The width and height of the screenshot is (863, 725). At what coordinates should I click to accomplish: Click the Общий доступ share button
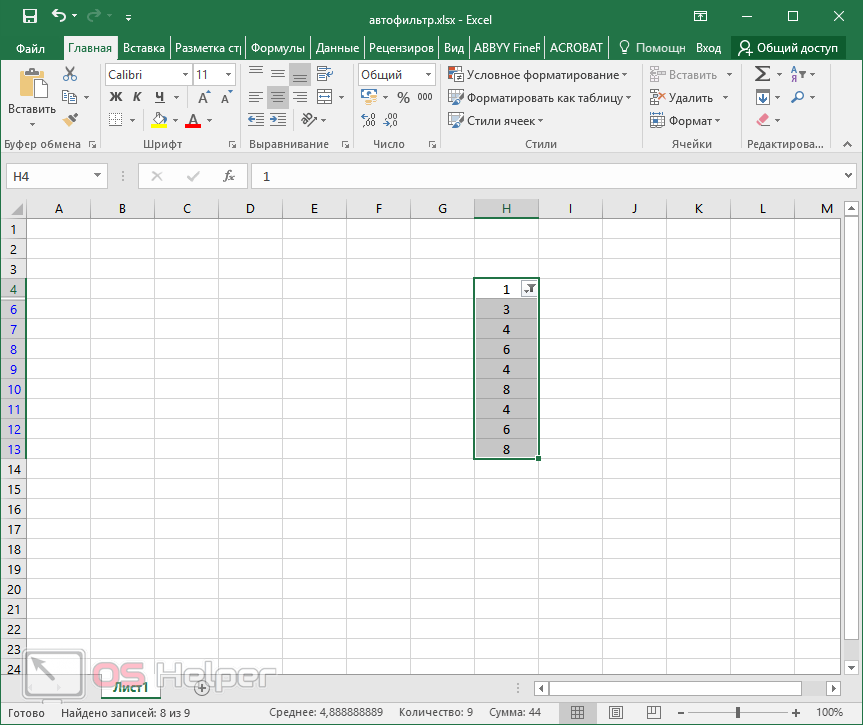[787, 47]
